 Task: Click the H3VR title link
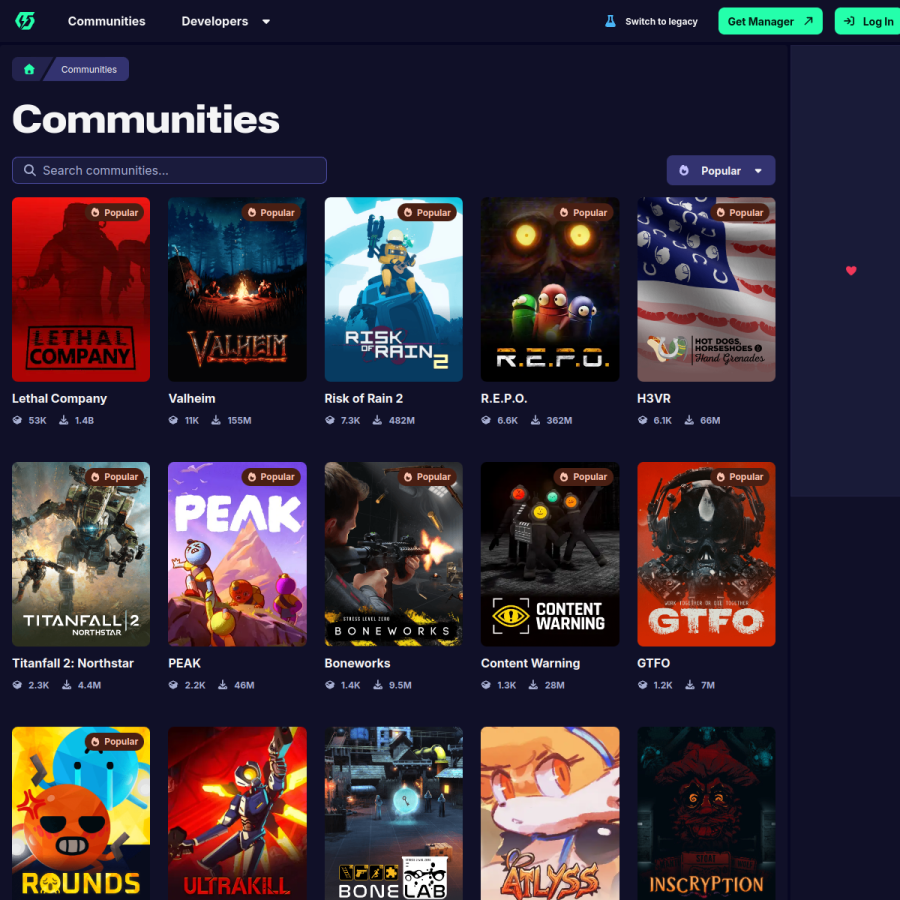point(654,398)
